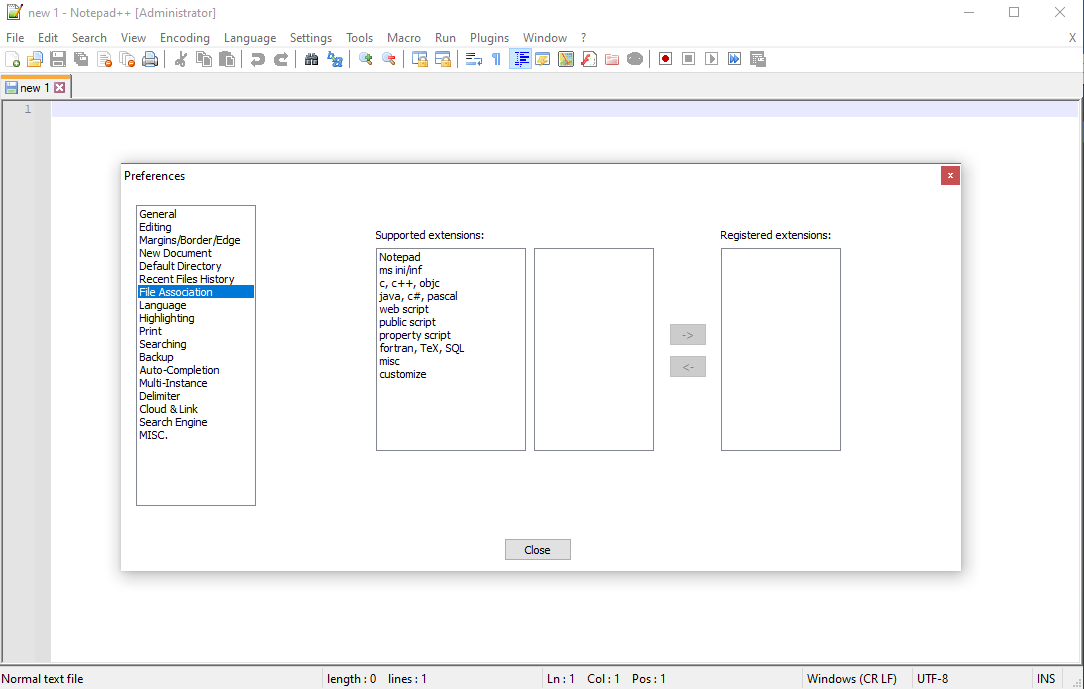The image size is (1084, 689).
Task: Click the Save file toolbar icon
Action: click(x=58, y=60)
